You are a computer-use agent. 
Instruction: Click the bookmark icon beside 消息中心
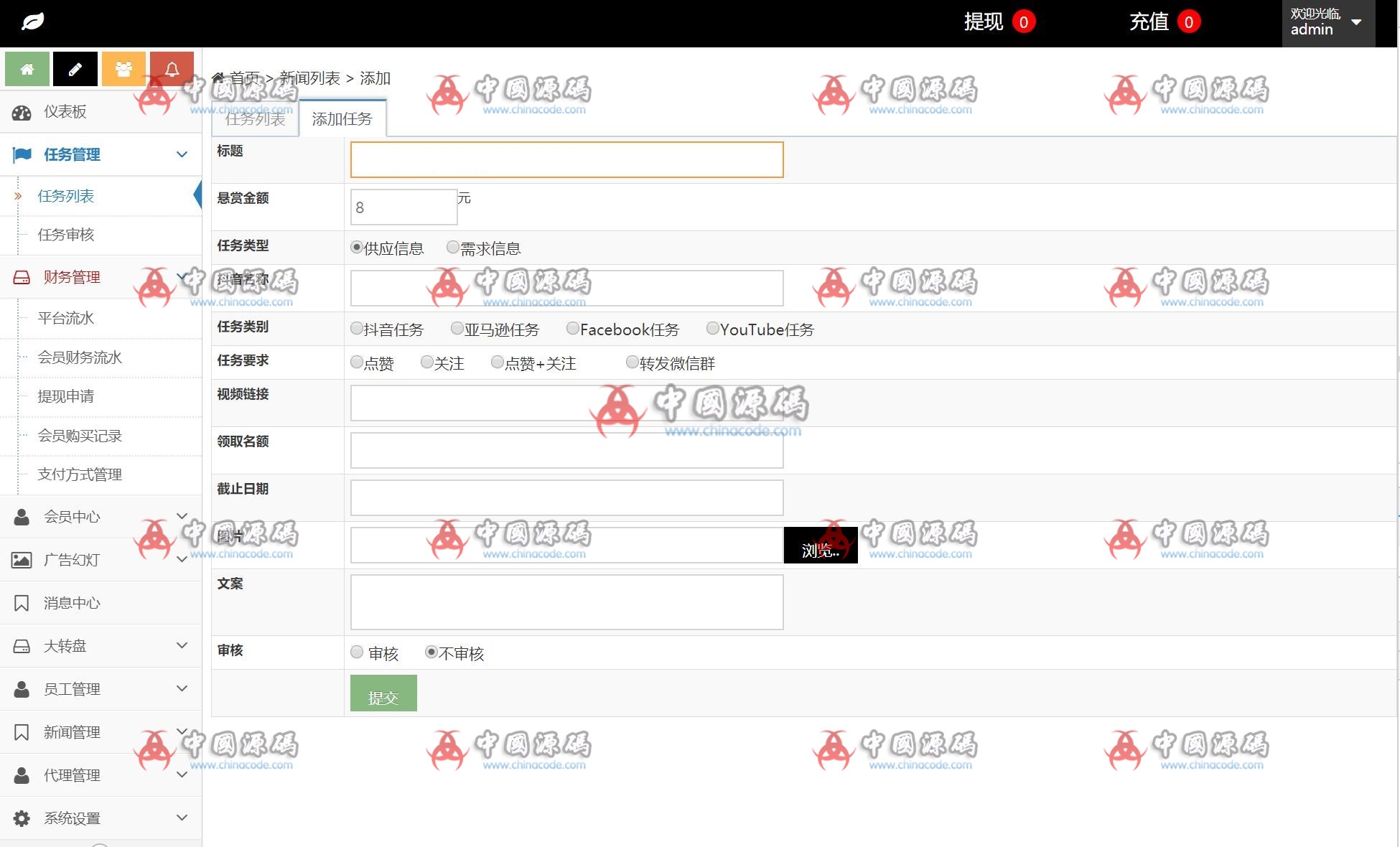click(x=22, y=603)
